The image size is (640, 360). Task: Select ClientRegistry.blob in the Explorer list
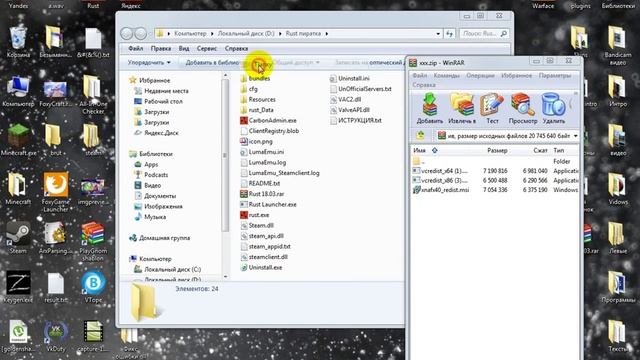(269, 131)
